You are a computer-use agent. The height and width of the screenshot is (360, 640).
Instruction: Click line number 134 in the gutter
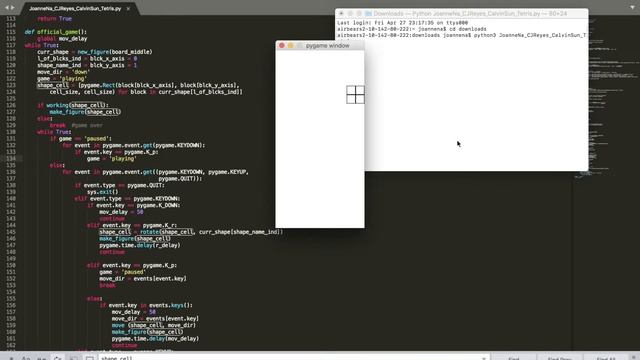click(x=11, y=158)
